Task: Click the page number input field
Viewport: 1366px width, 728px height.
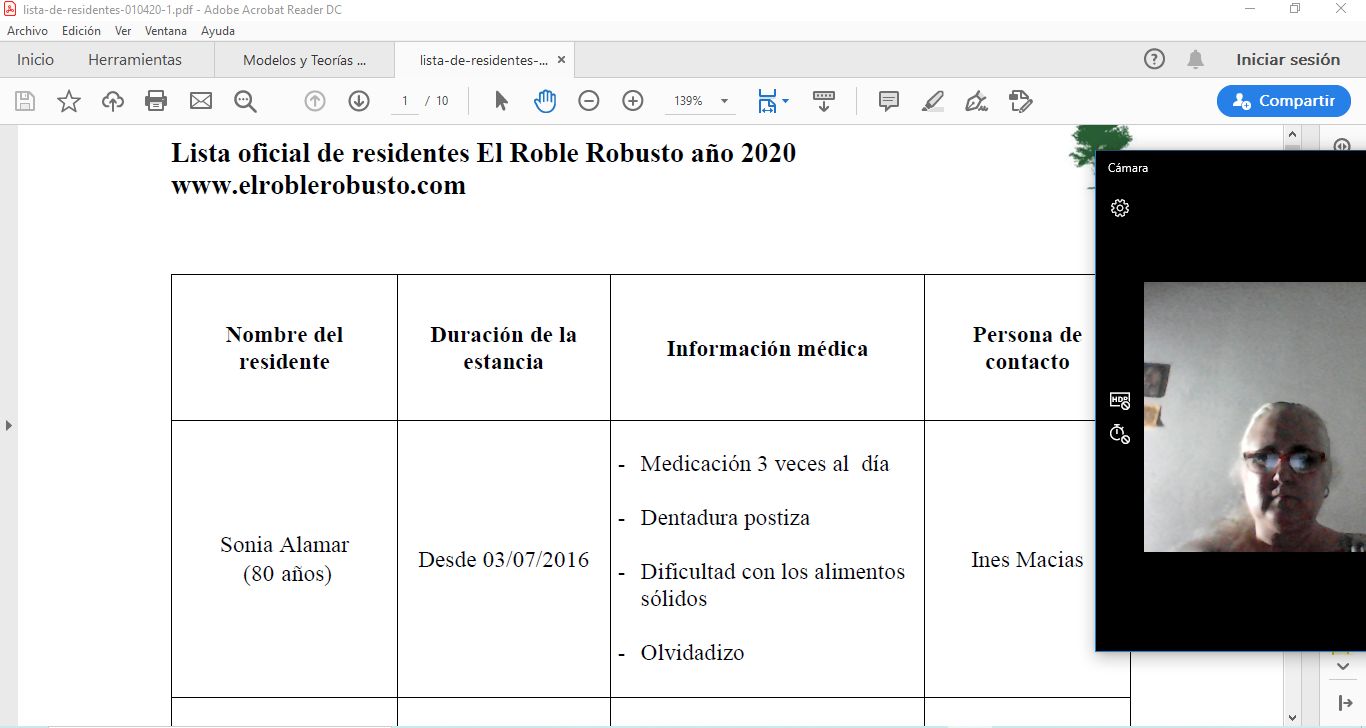Action: point(405,101)
